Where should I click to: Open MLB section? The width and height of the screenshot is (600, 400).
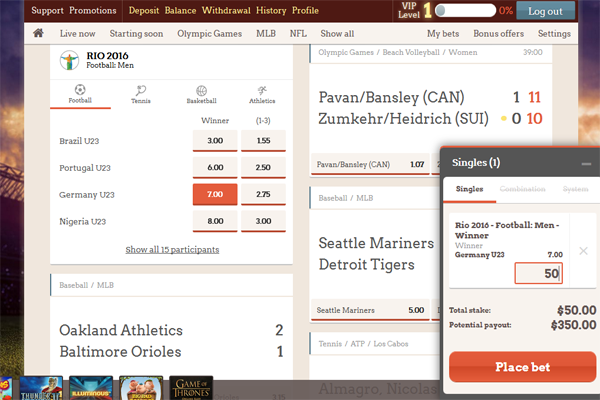click(x=266, y=34)
